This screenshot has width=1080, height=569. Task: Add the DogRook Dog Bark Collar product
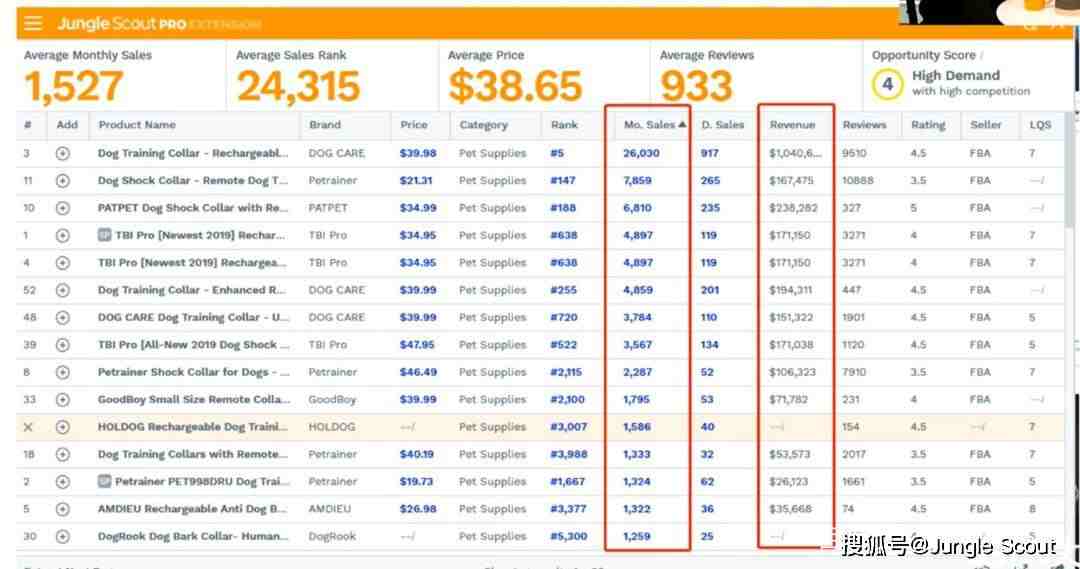[63, 536]
